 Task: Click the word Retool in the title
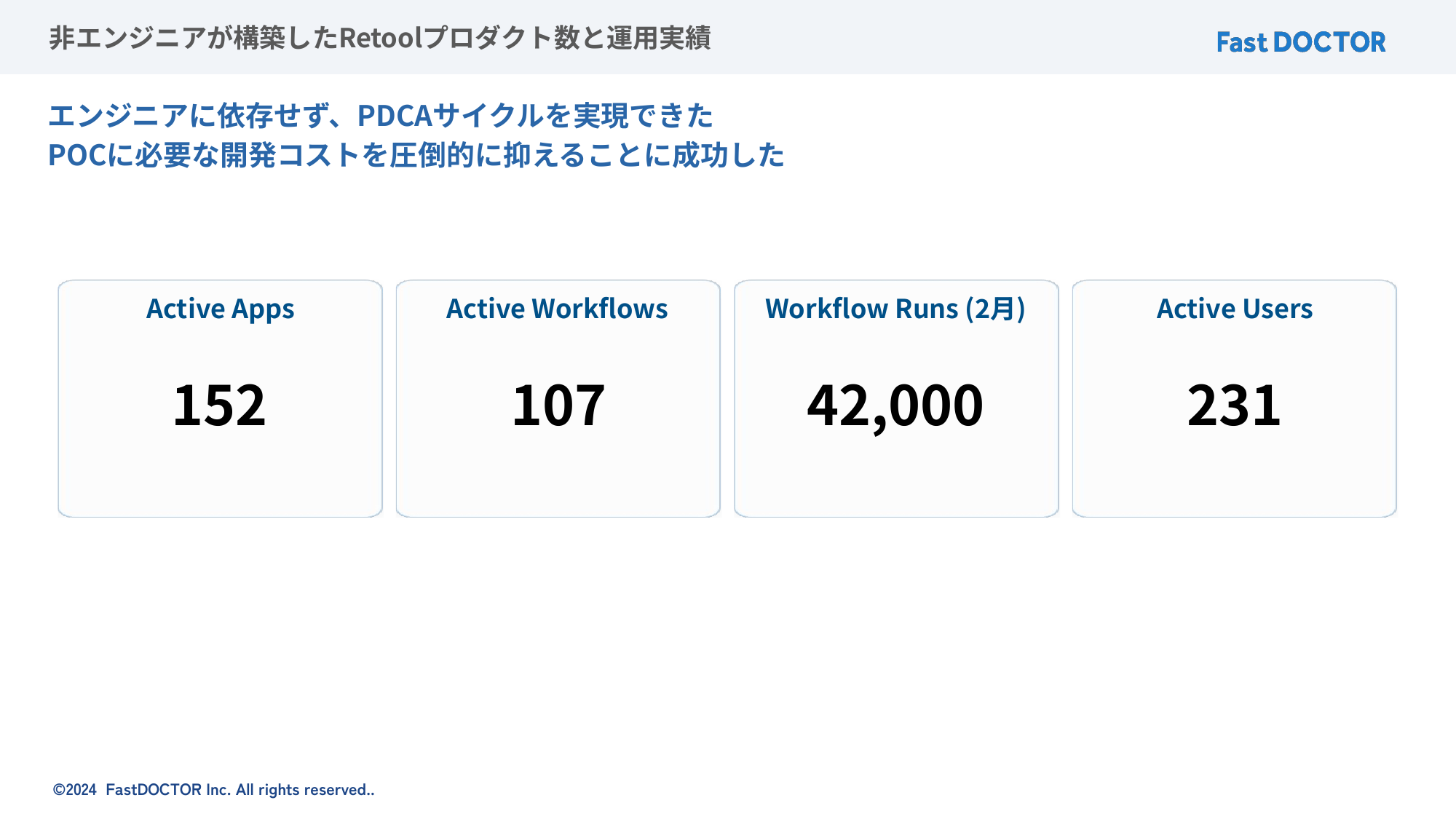[381, 38]
